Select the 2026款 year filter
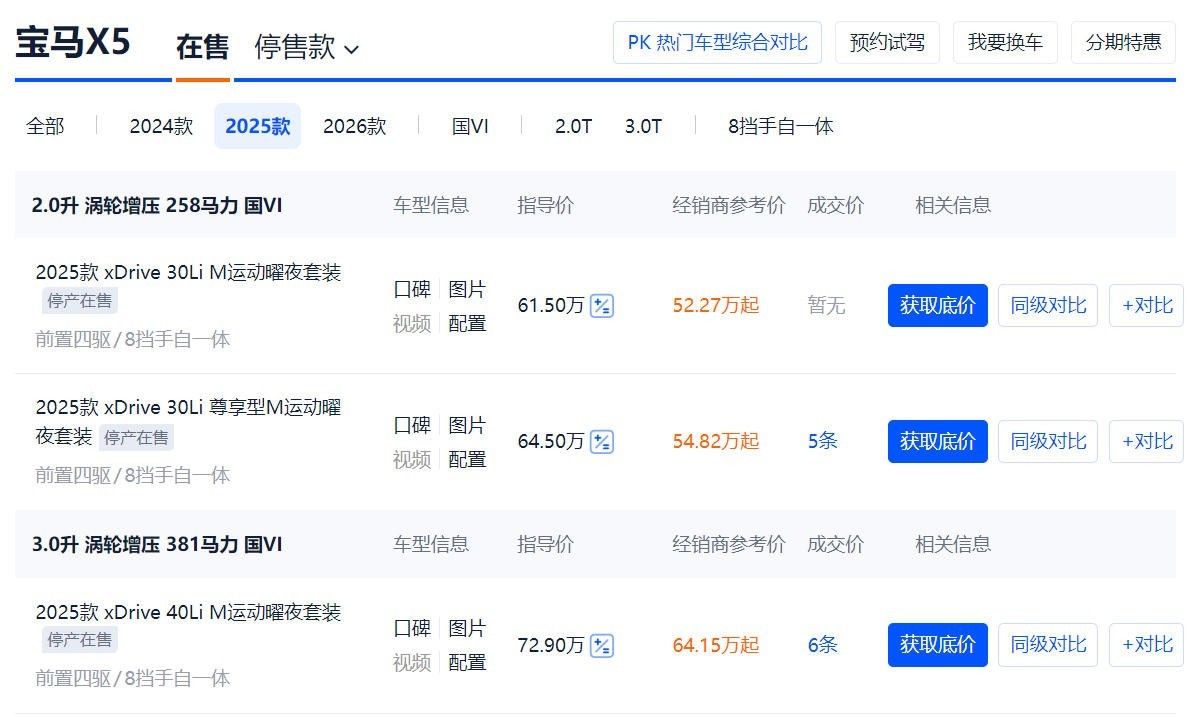 click(x=354, y=126)
